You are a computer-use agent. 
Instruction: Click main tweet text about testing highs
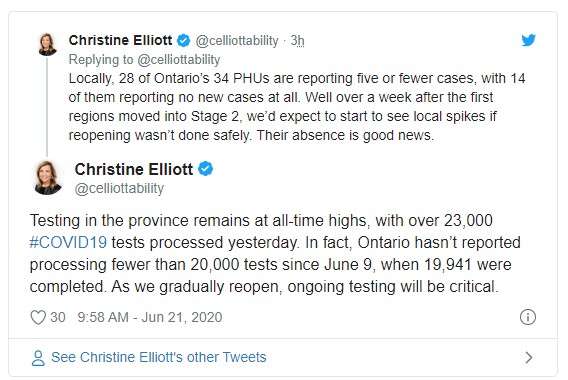(x=275, y=254)
